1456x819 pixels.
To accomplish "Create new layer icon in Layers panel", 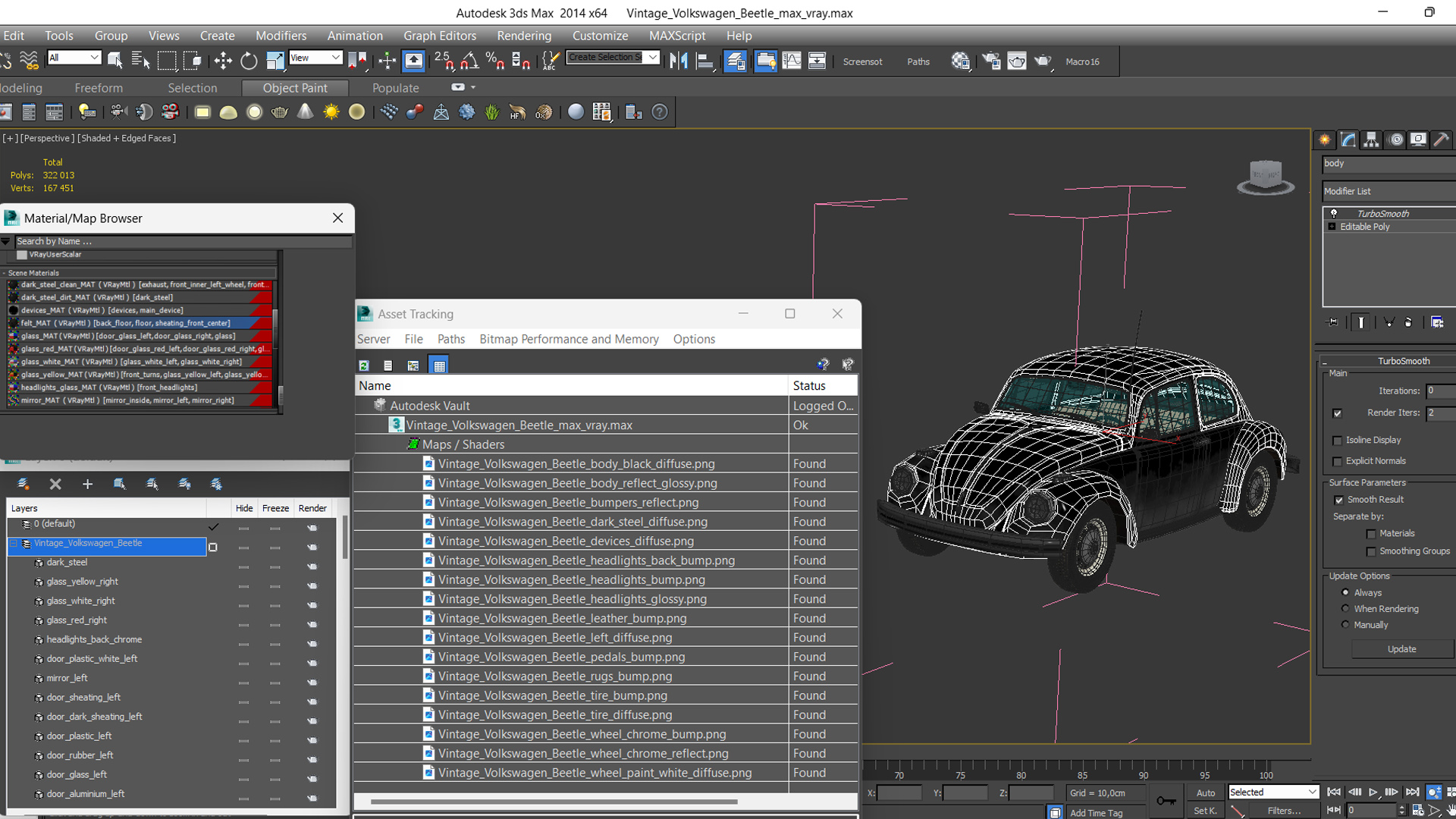I will (24, 484).
